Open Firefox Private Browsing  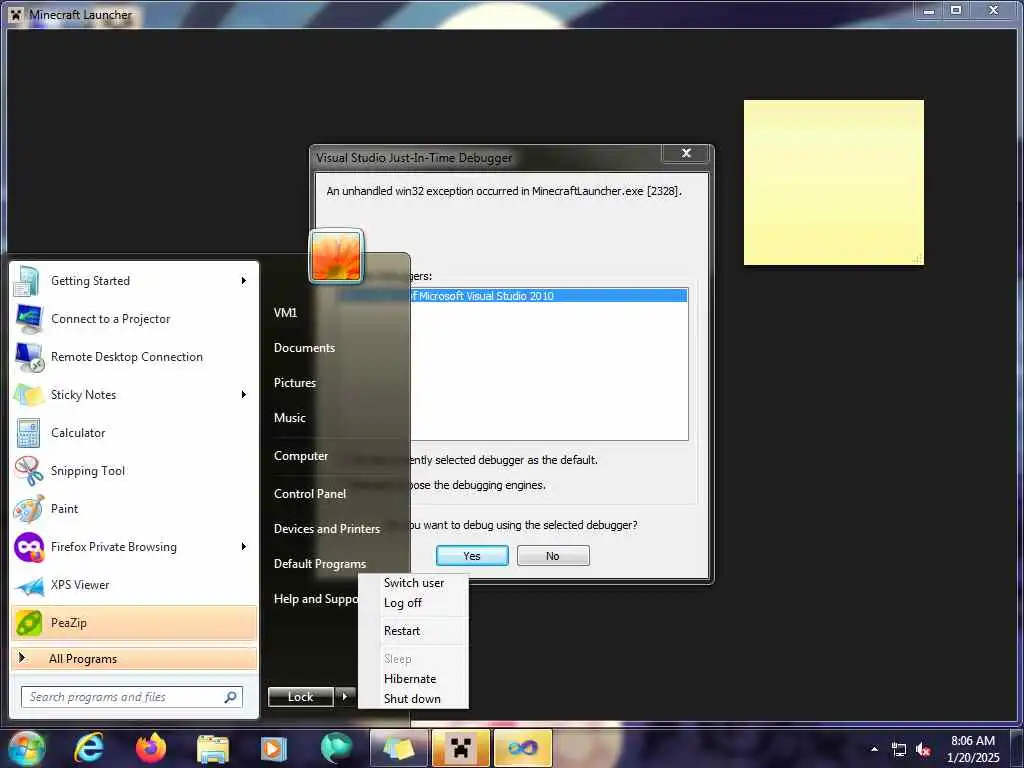[x=134, y=547]
